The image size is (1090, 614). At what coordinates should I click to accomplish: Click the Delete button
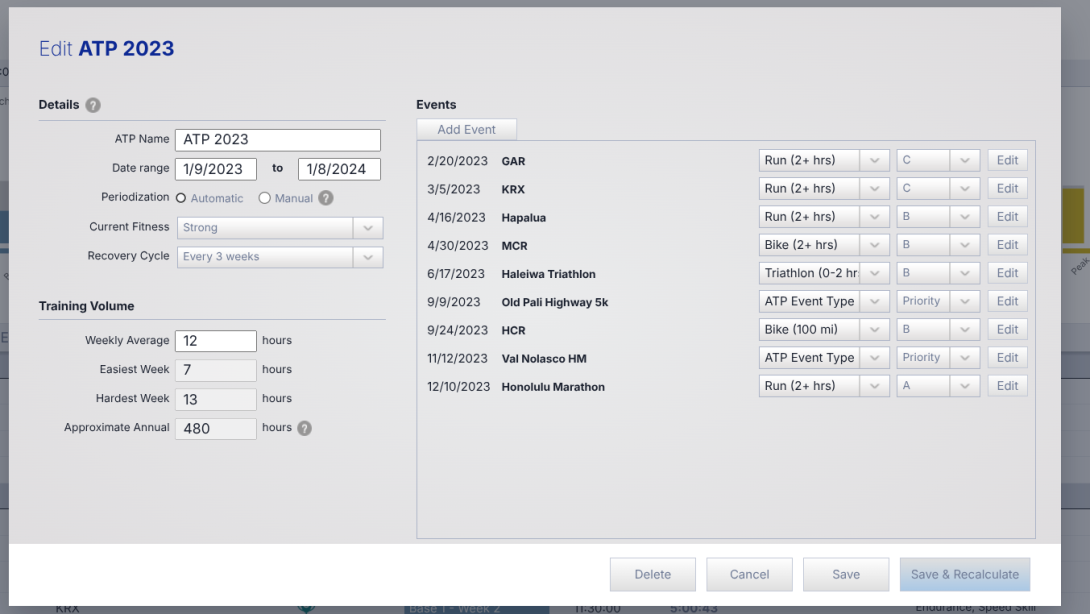(652, 574)
